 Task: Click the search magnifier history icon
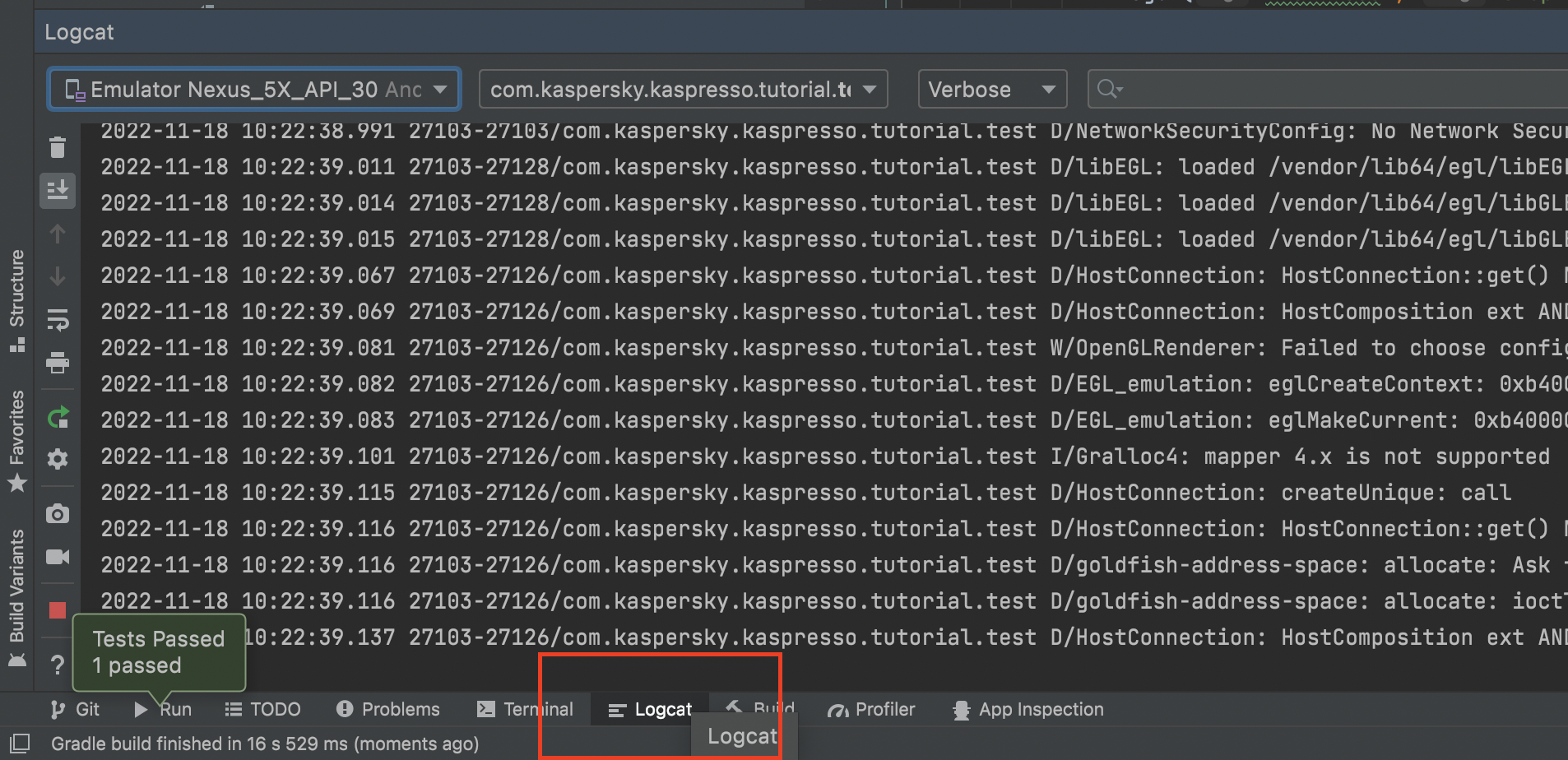(x=1109, y=89)
